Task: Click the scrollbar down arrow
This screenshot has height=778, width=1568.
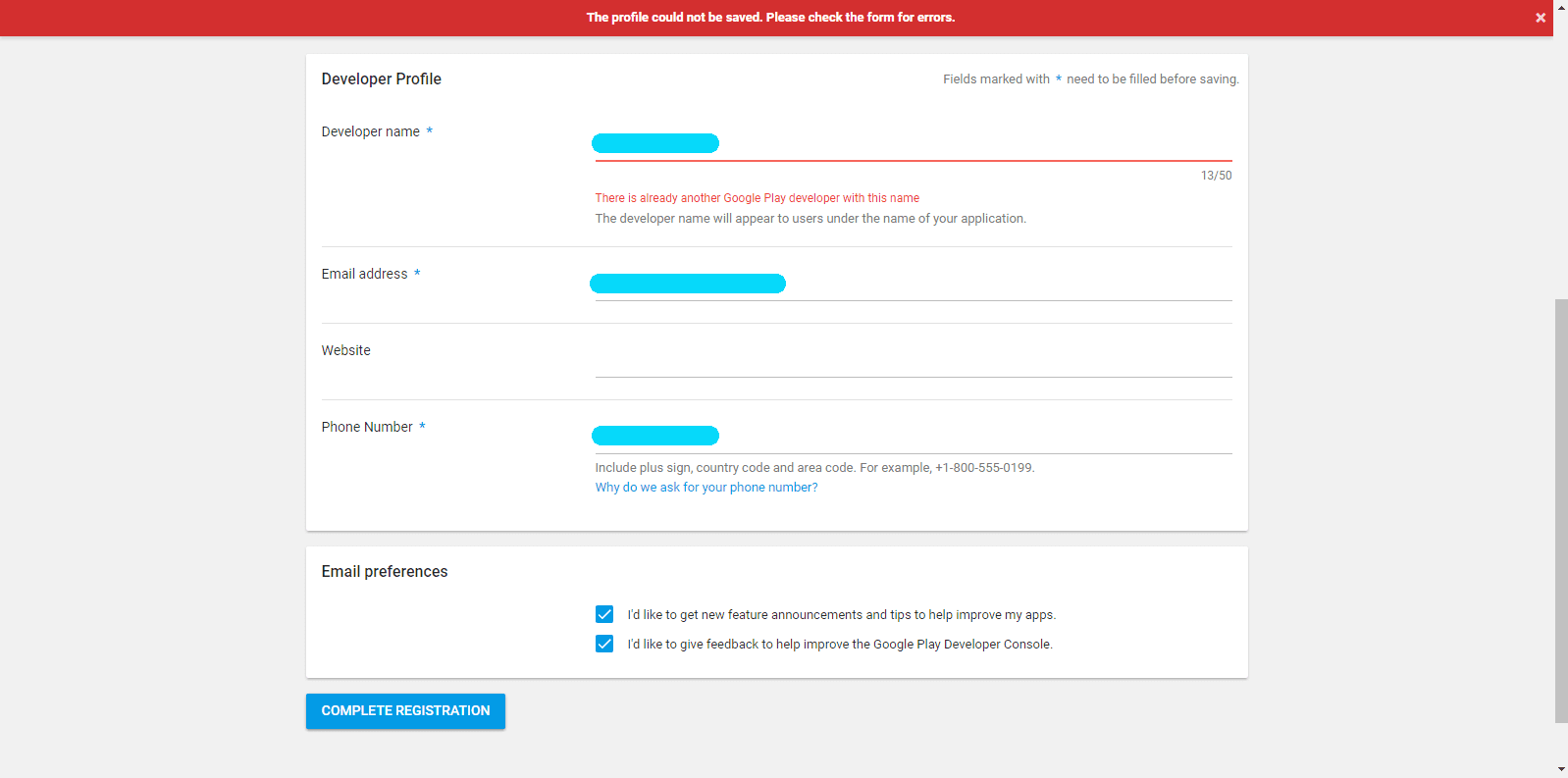Action: tap(1561, 770)
